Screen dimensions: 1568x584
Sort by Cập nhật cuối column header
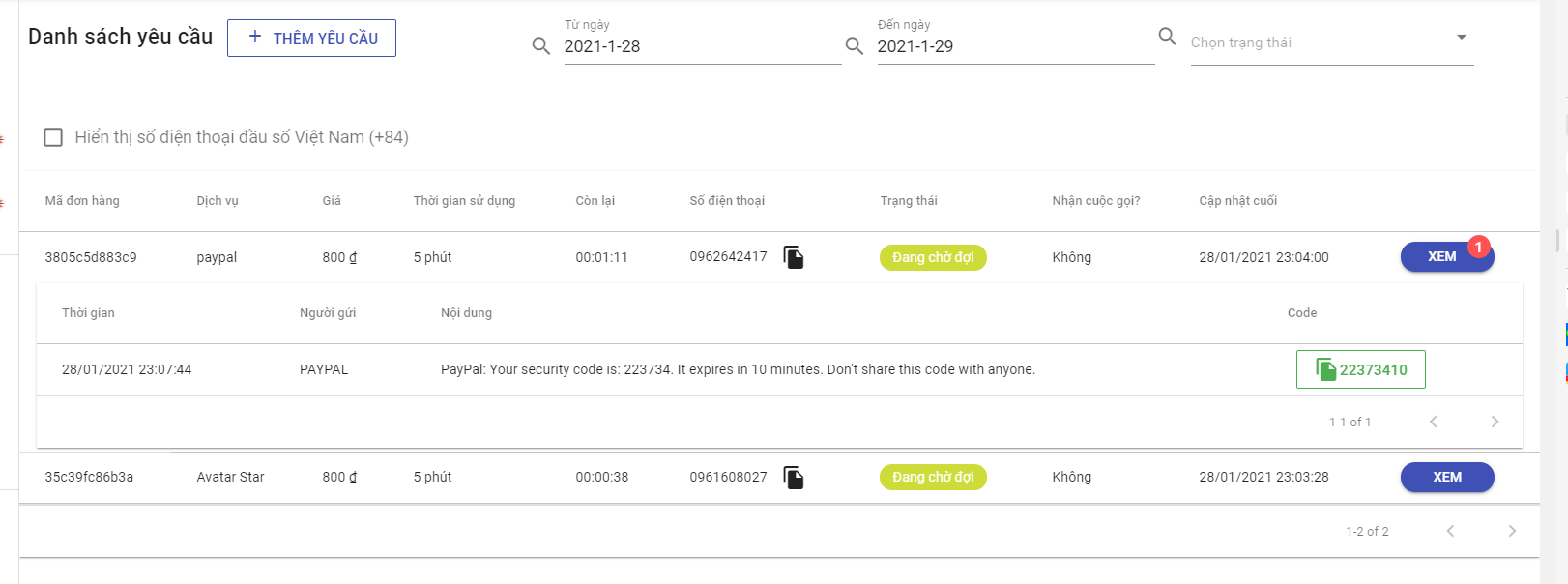1237,201
